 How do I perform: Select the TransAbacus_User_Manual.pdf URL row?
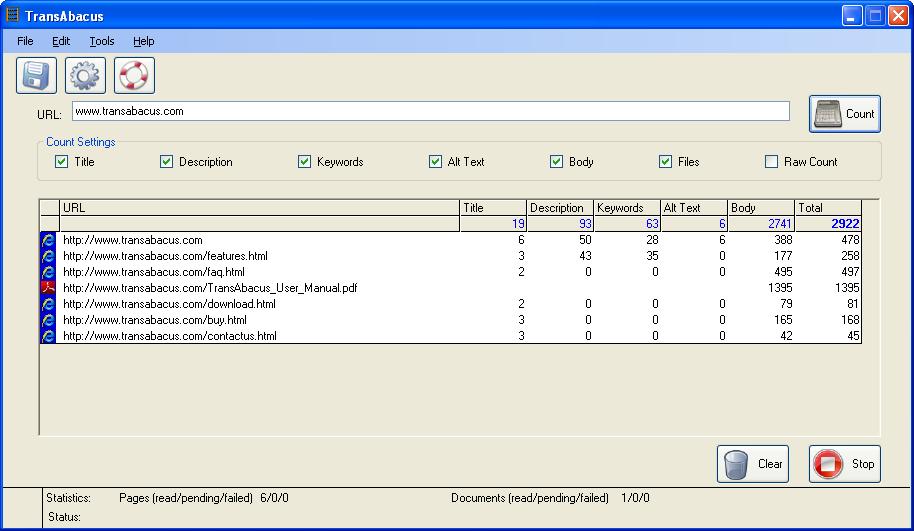[451, 287]
